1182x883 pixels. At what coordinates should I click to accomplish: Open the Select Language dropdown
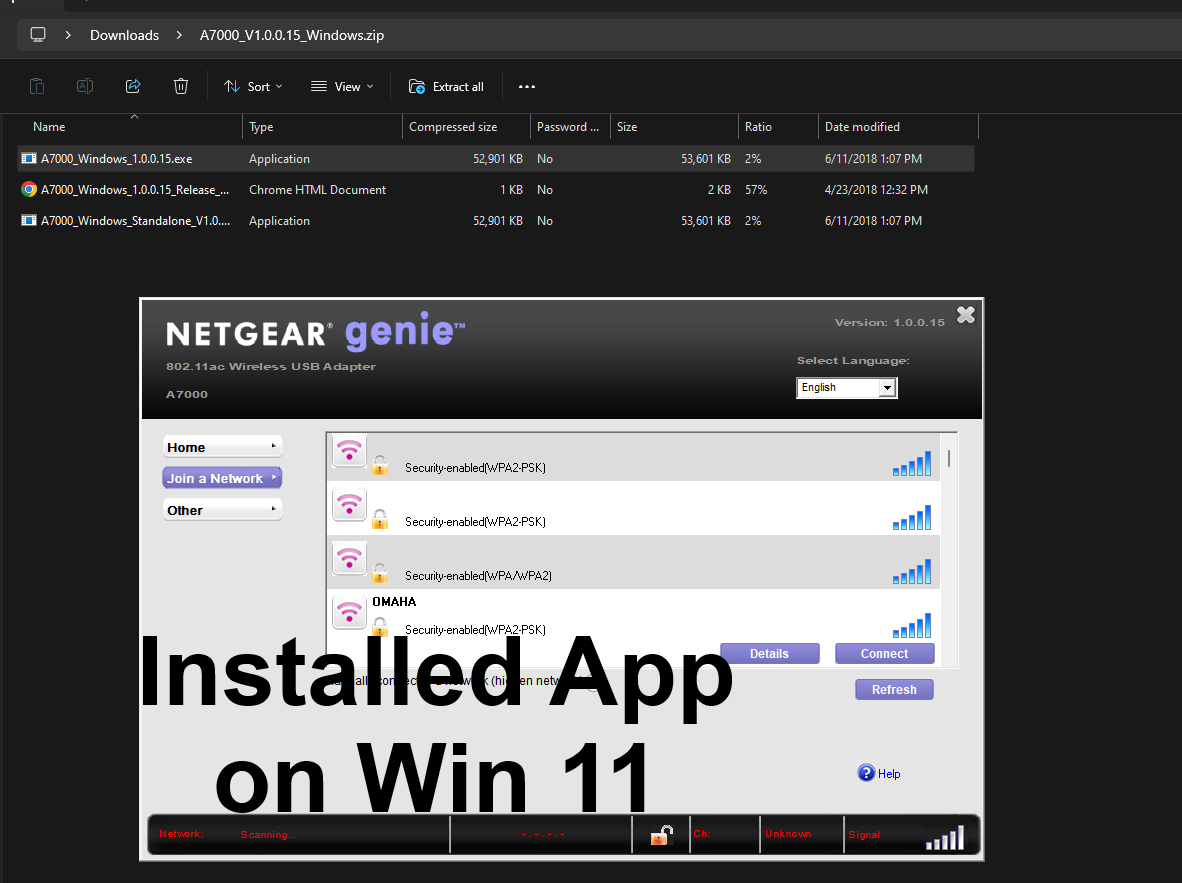tap(847, 388)
